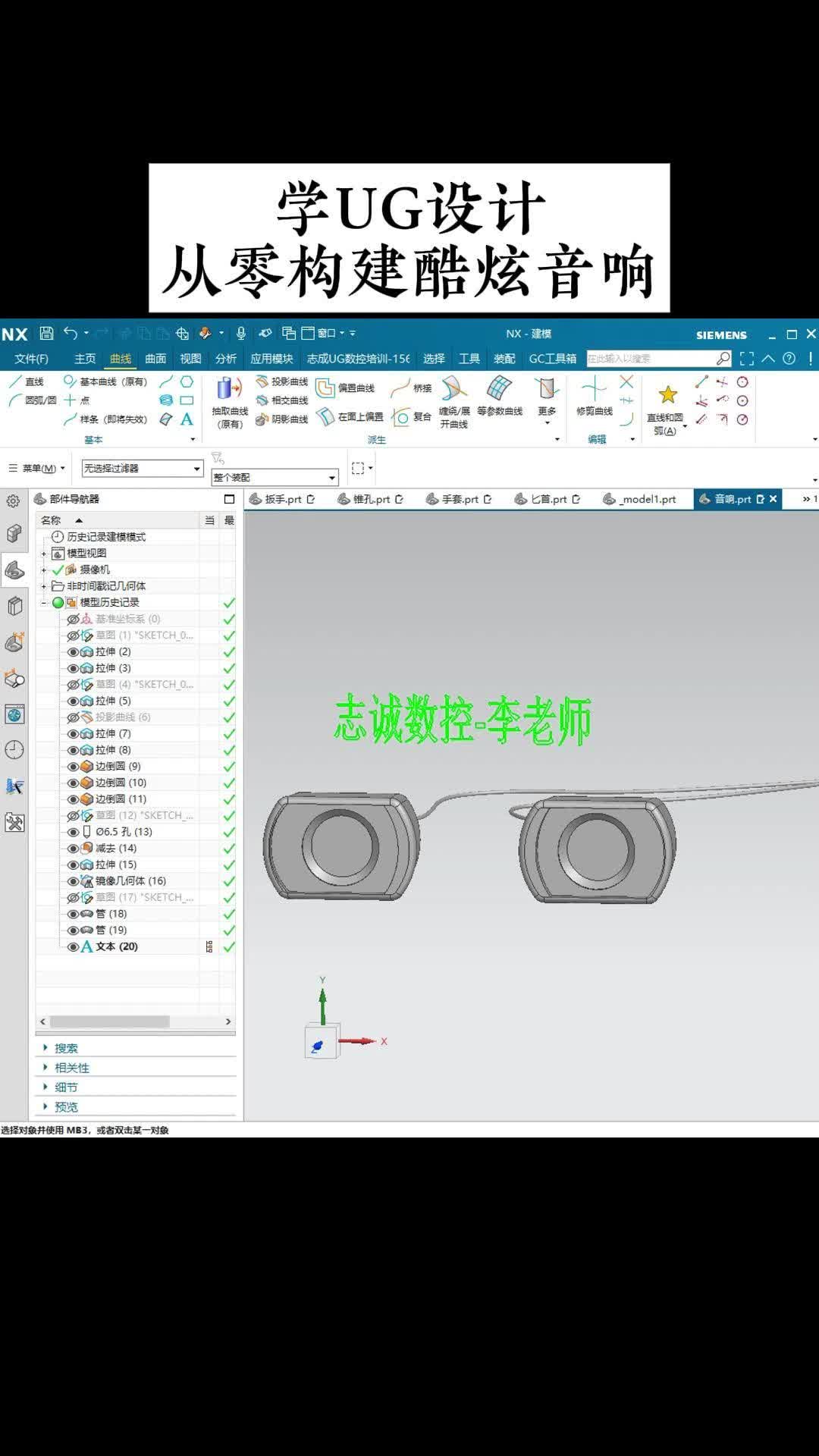The width and height of the screenshot is (819, 1456).
Task: Open Isoparametric Curve (等参数曲线) tool
Action: point(500,397)
